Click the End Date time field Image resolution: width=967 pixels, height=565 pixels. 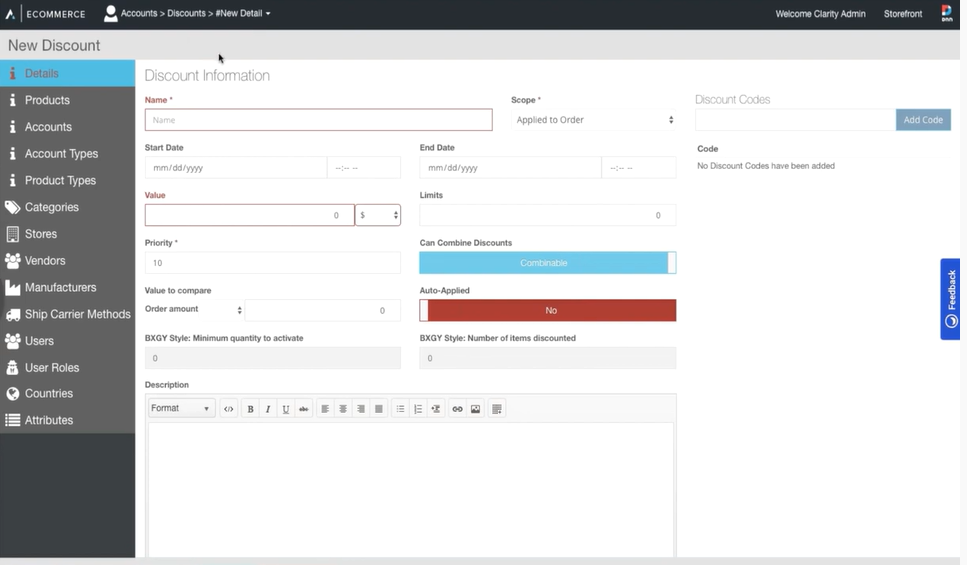(639, 168)
